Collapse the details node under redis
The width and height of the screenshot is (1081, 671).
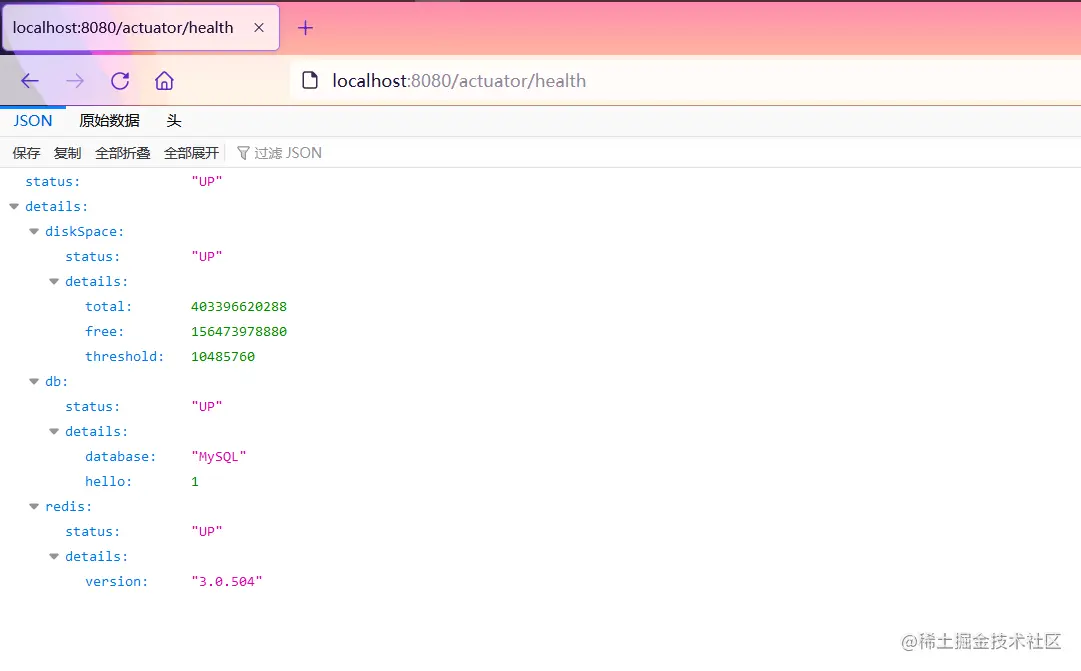54,557
